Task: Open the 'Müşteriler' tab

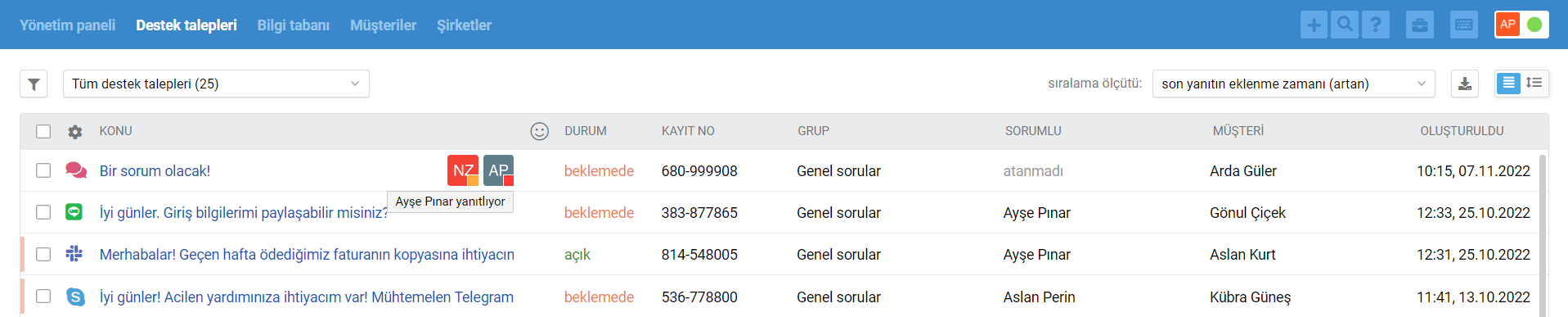Action: coord(384,25)
